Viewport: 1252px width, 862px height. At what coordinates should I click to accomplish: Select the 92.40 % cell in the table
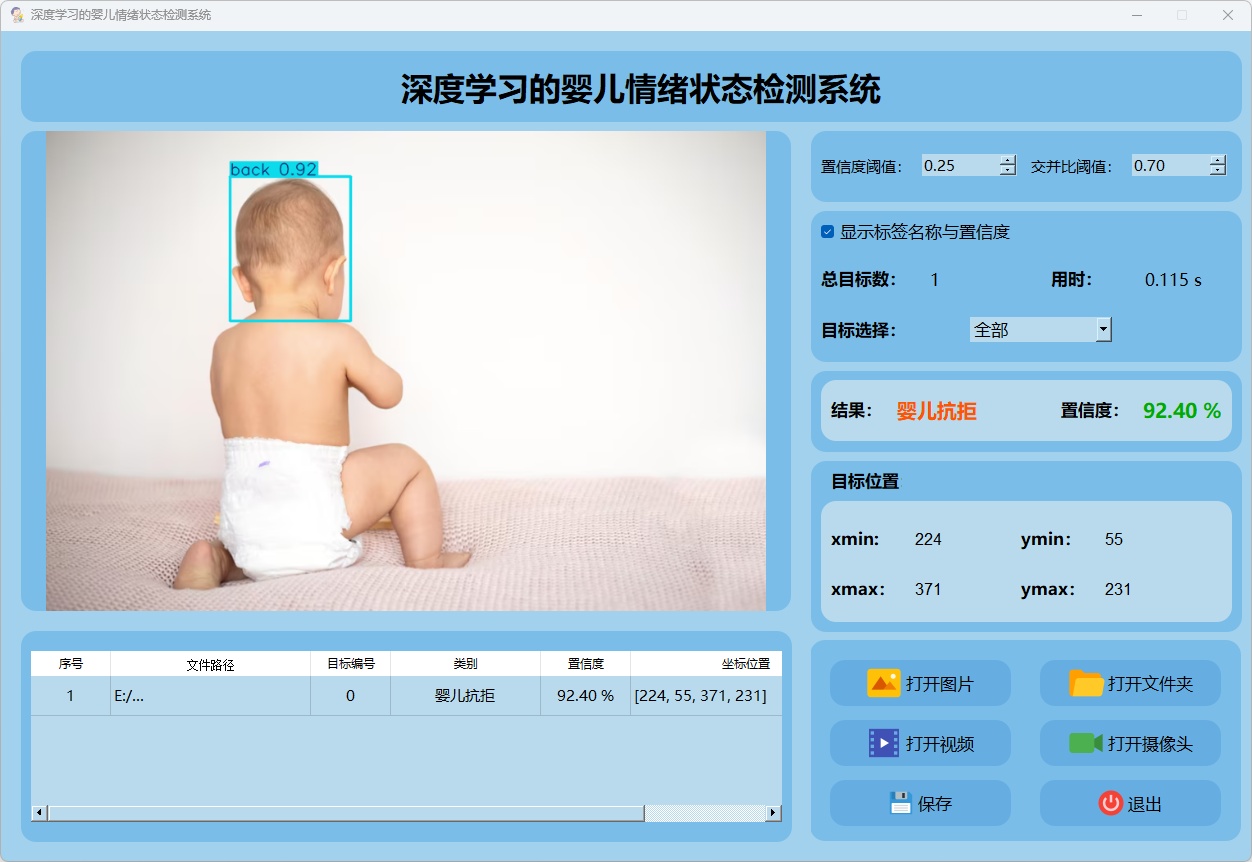tap(586, 696)
